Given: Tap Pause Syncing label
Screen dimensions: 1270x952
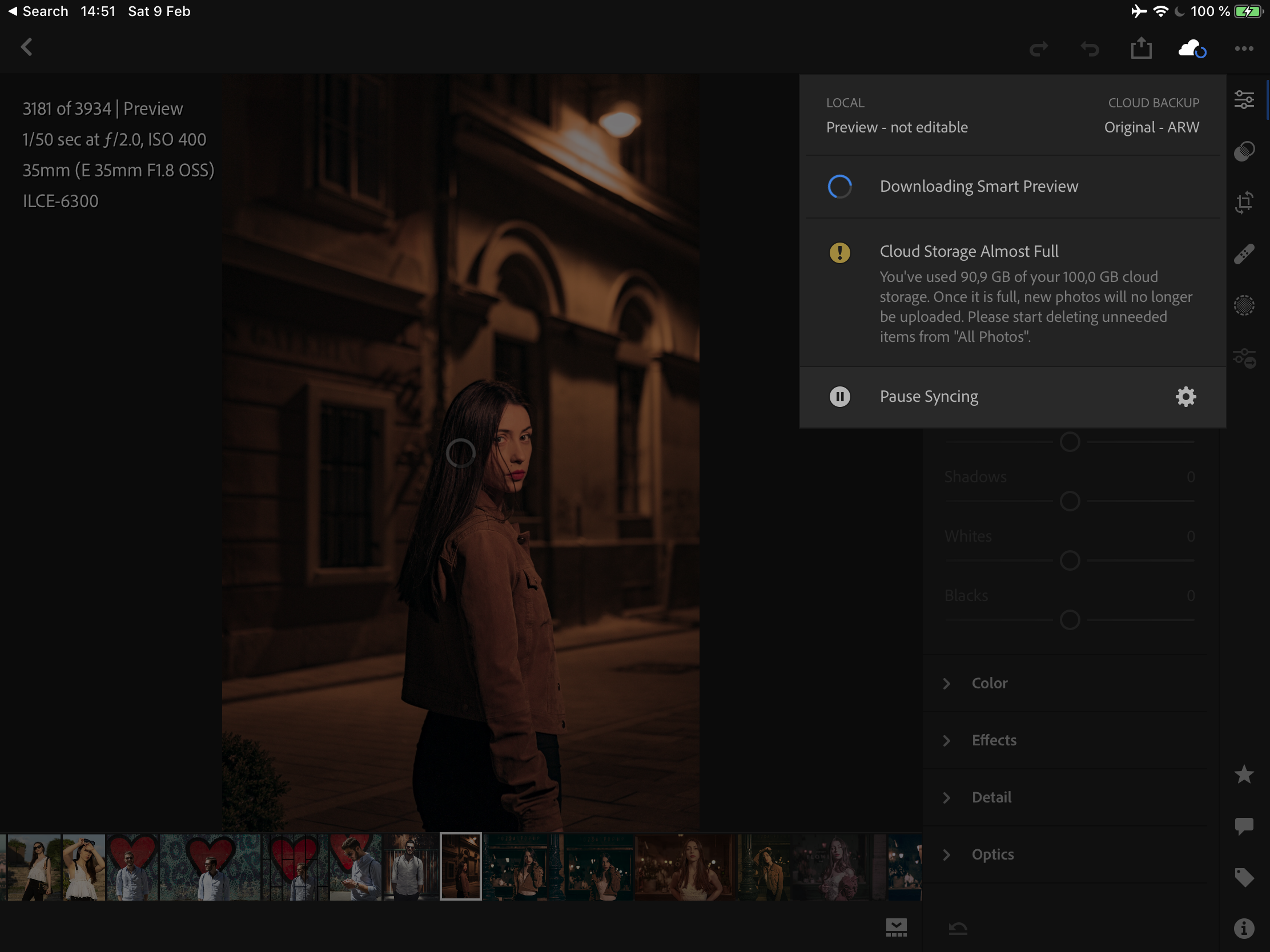Looking at the screenshot, I should click(929, 397).
